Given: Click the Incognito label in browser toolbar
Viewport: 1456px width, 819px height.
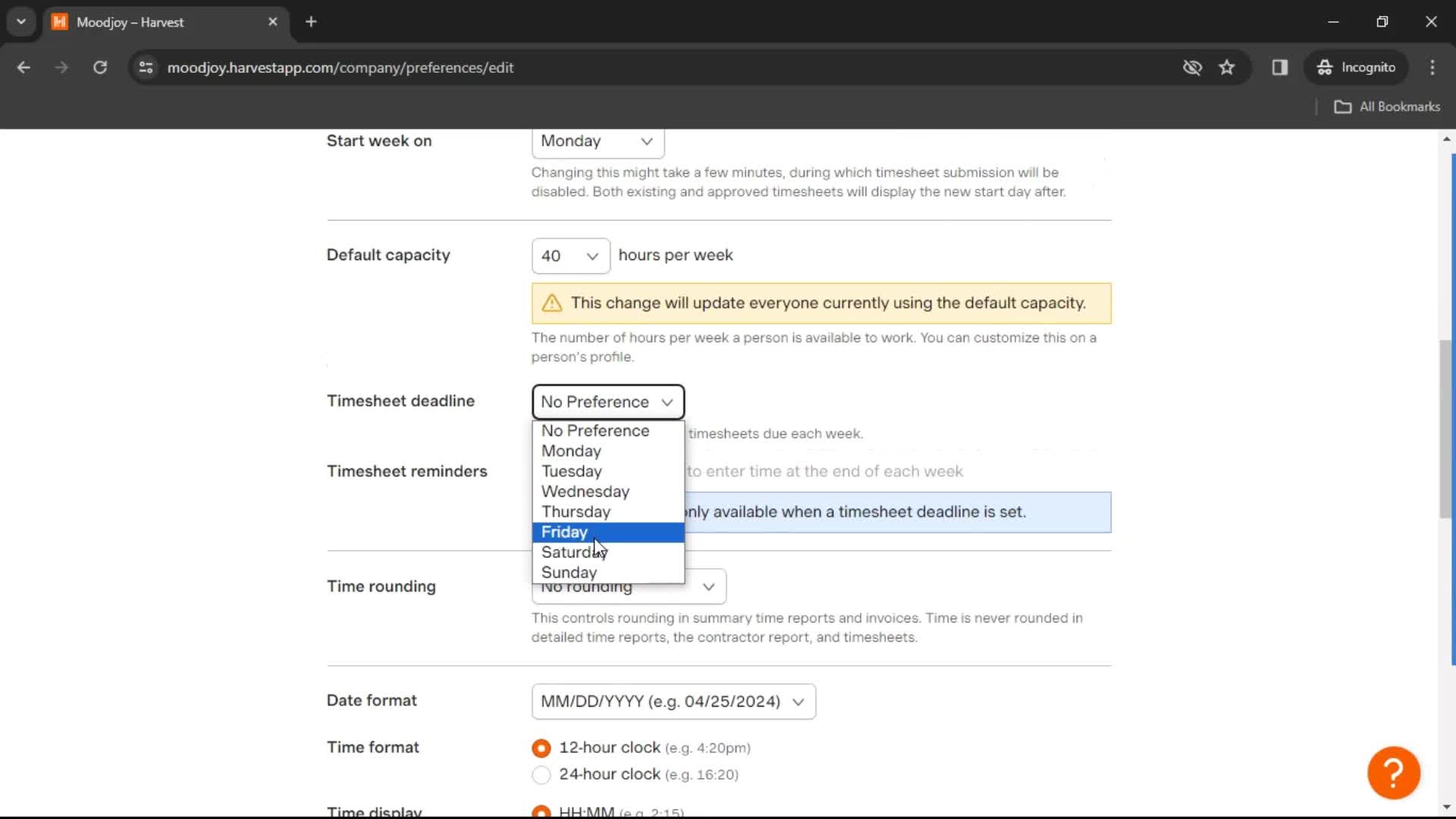Looking at the screenshot, I should [x=1370, y=67].
